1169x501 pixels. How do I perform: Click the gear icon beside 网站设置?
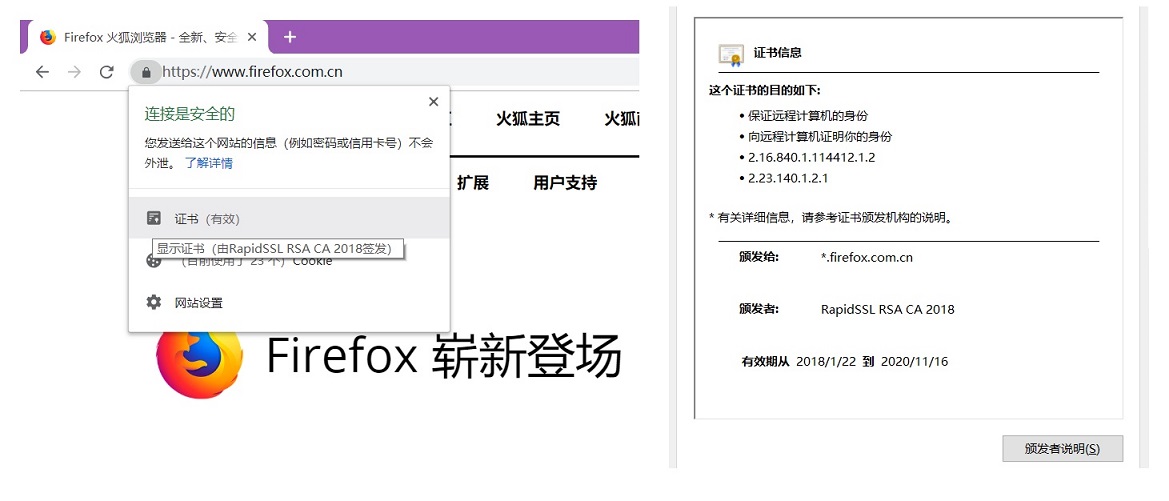pos(154,302)
